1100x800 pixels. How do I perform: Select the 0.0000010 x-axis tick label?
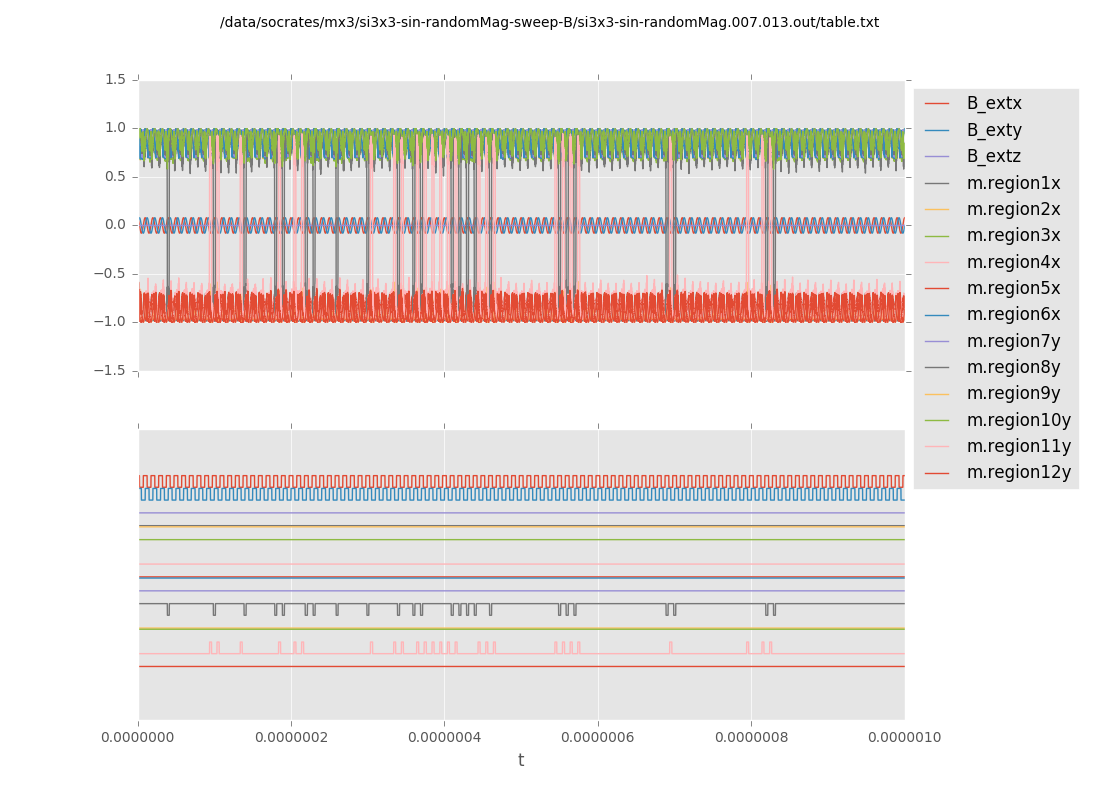point(904,738)
